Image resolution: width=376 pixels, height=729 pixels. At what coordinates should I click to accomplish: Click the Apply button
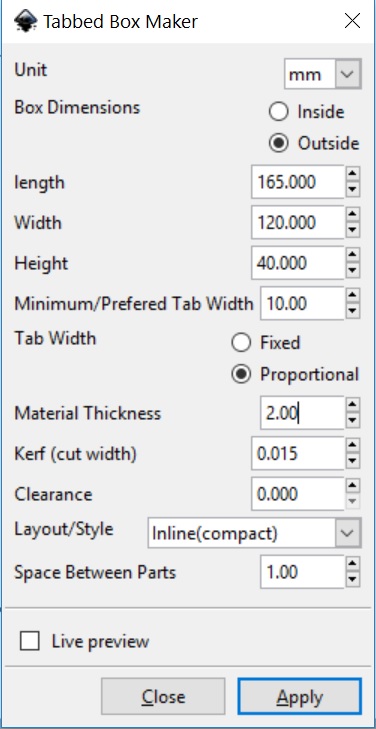tap(299, 696)
